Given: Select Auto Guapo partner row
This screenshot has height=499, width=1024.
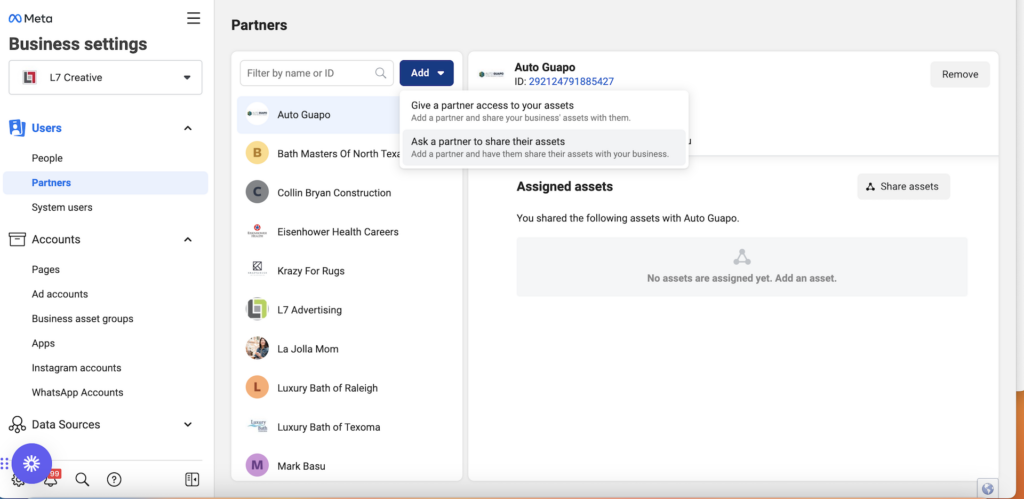Looking at the screenshot, I should pyautogui.click(x=319, y=114).
